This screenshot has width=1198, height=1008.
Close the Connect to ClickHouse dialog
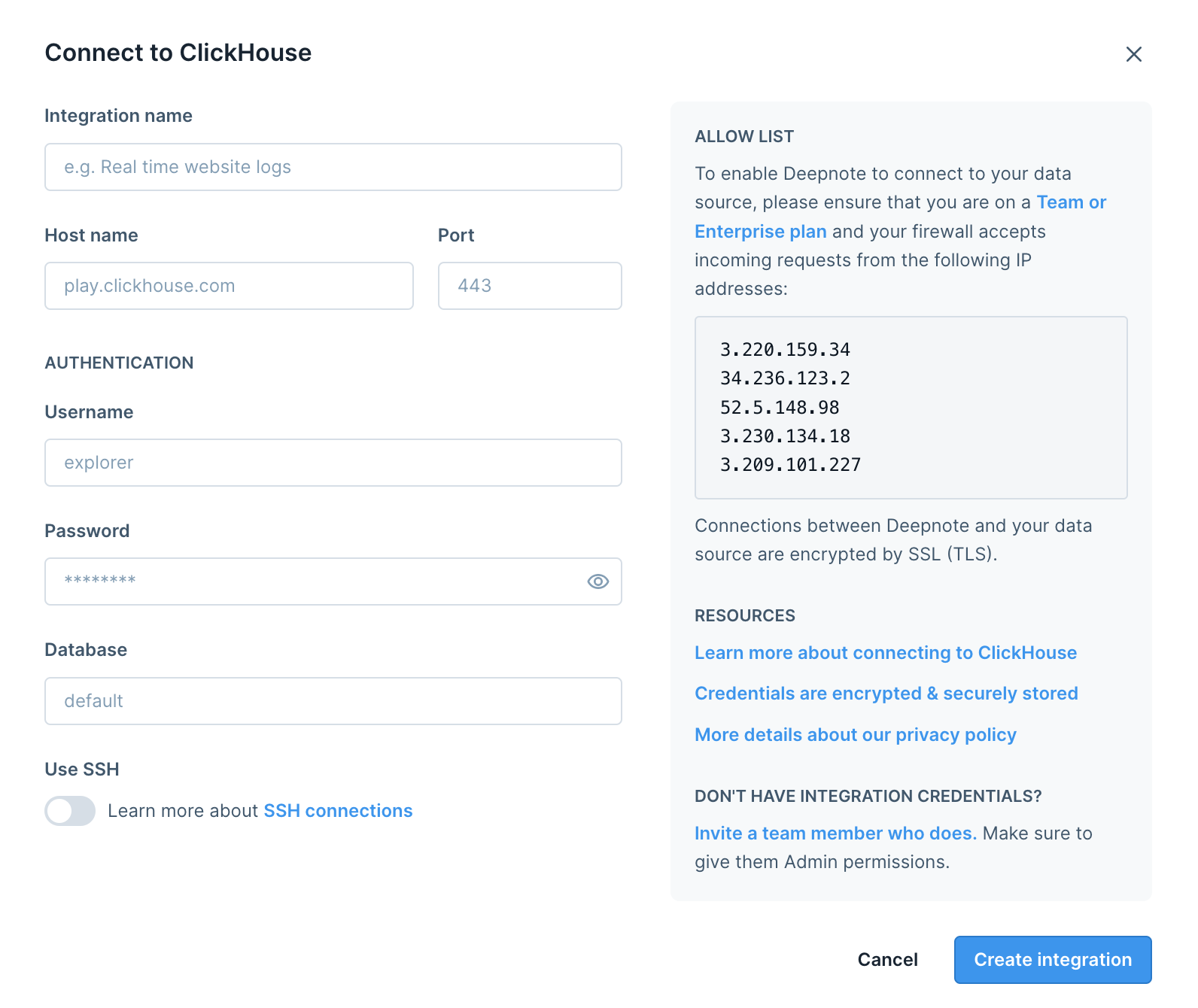[x=1133, y=54]
